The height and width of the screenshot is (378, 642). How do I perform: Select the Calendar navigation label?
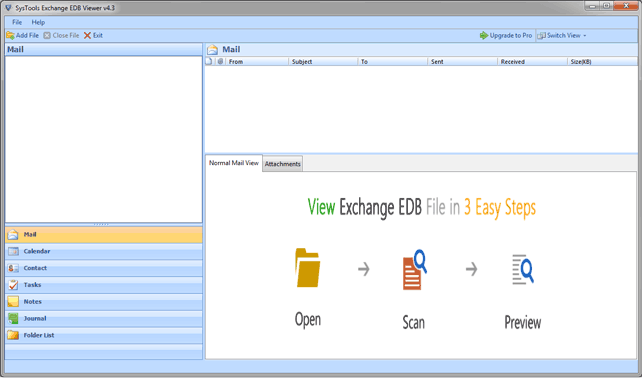tap(37, 251)
